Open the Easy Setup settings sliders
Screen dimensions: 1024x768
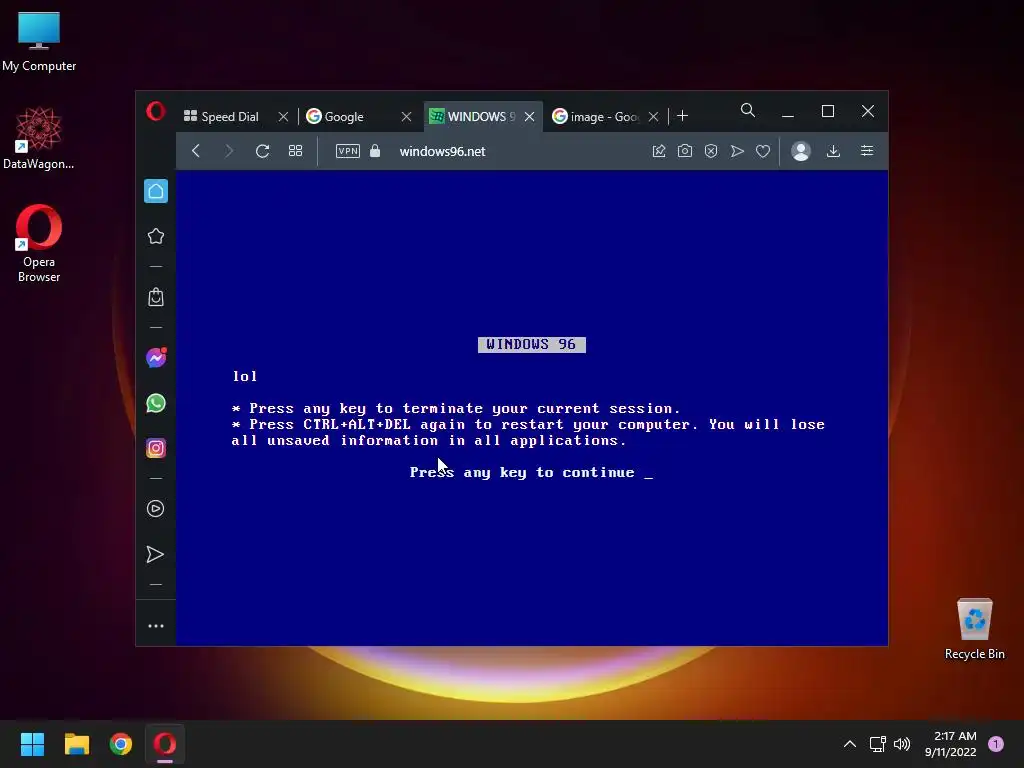(x=867, y=151)
